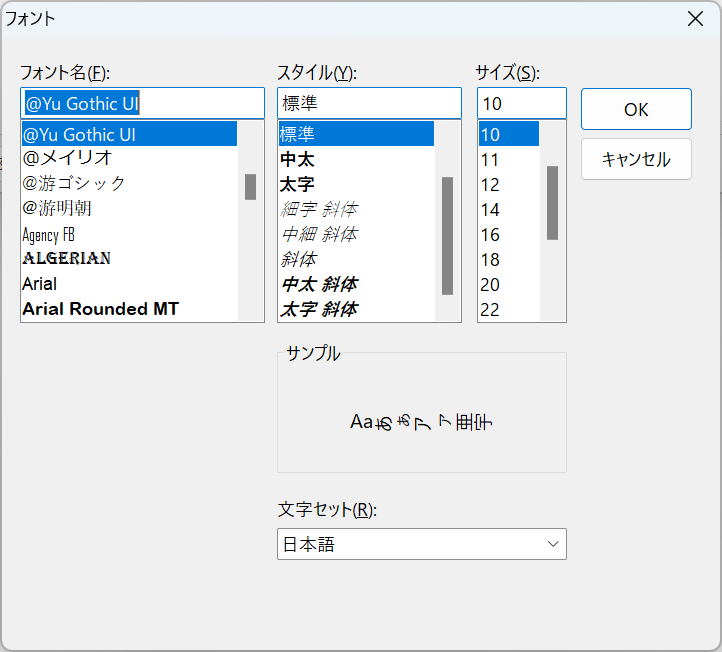Choose 中太 style
The height and width of the screenshot is (652, 722).
(x=356, y=159)
